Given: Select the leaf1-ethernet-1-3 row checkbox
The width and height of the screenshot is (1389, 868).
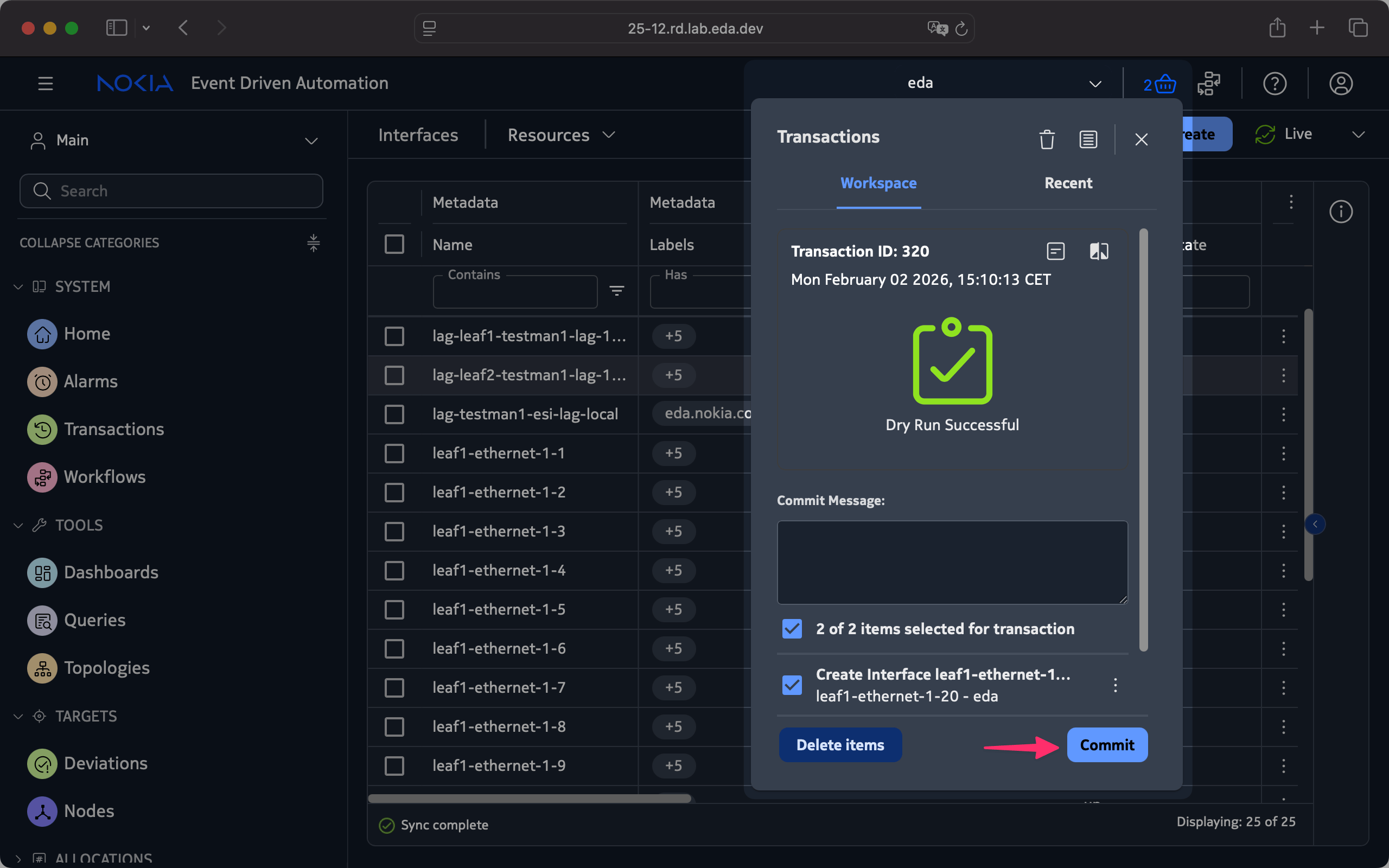Looking at the screenshot, I should click(x=394, y=531).
